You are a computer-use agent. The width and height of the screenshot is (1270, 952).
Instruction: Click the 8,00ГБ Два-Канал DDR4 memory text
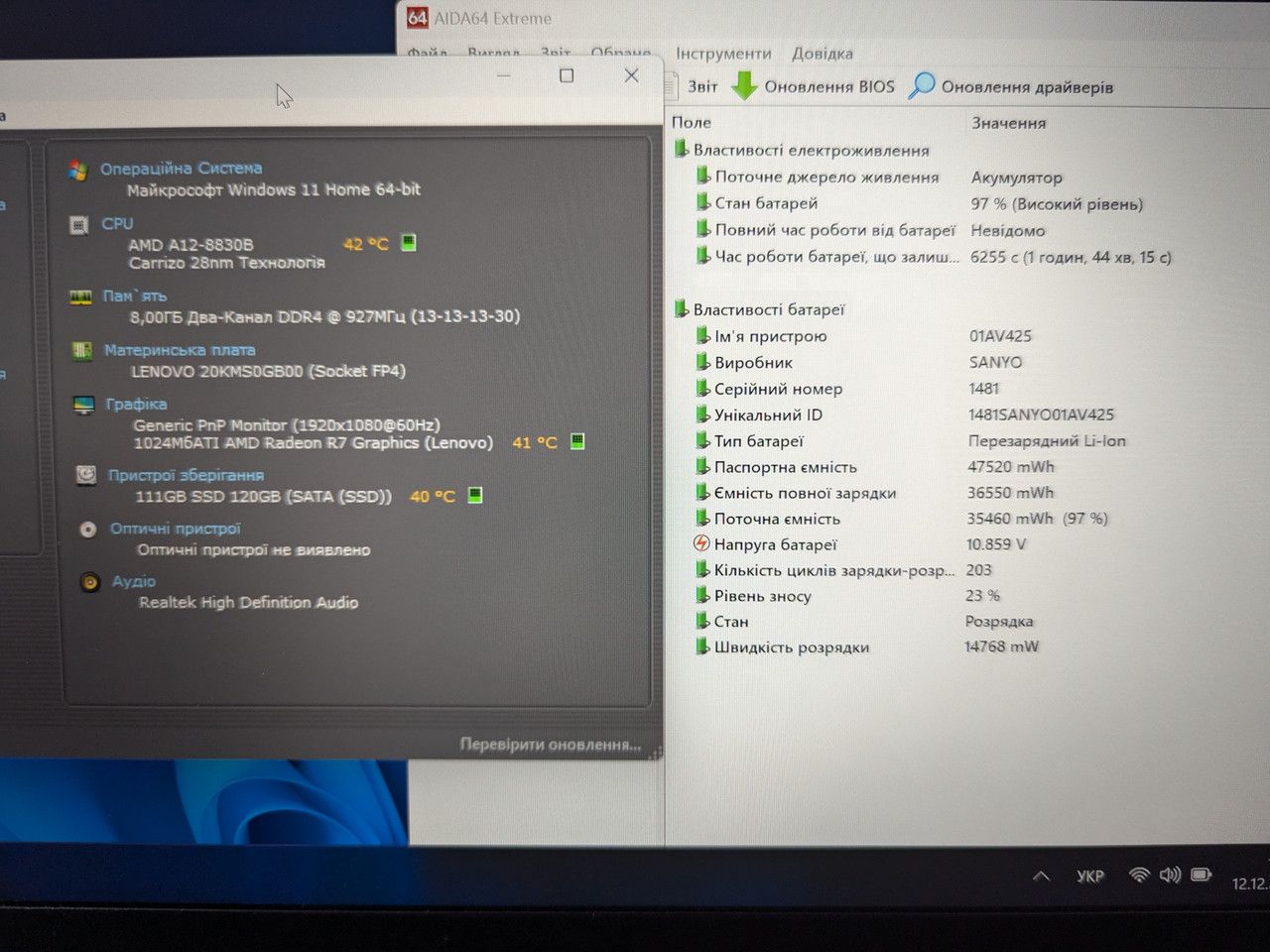tap(324, 316)
